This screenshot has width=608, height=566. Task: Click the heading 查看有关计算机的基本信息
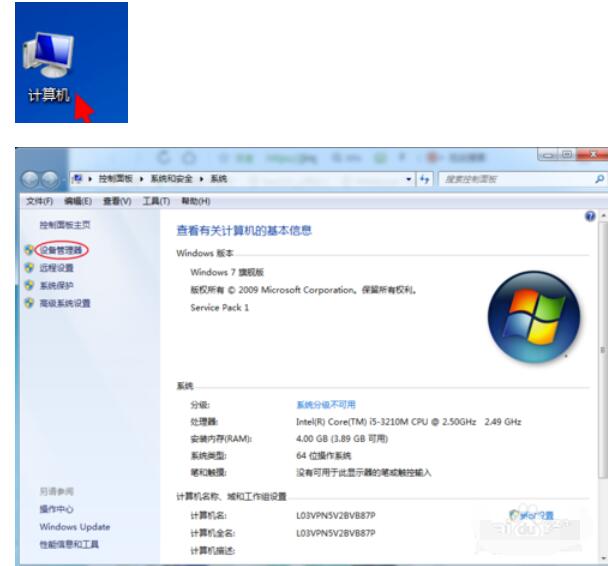pos(244,231)
